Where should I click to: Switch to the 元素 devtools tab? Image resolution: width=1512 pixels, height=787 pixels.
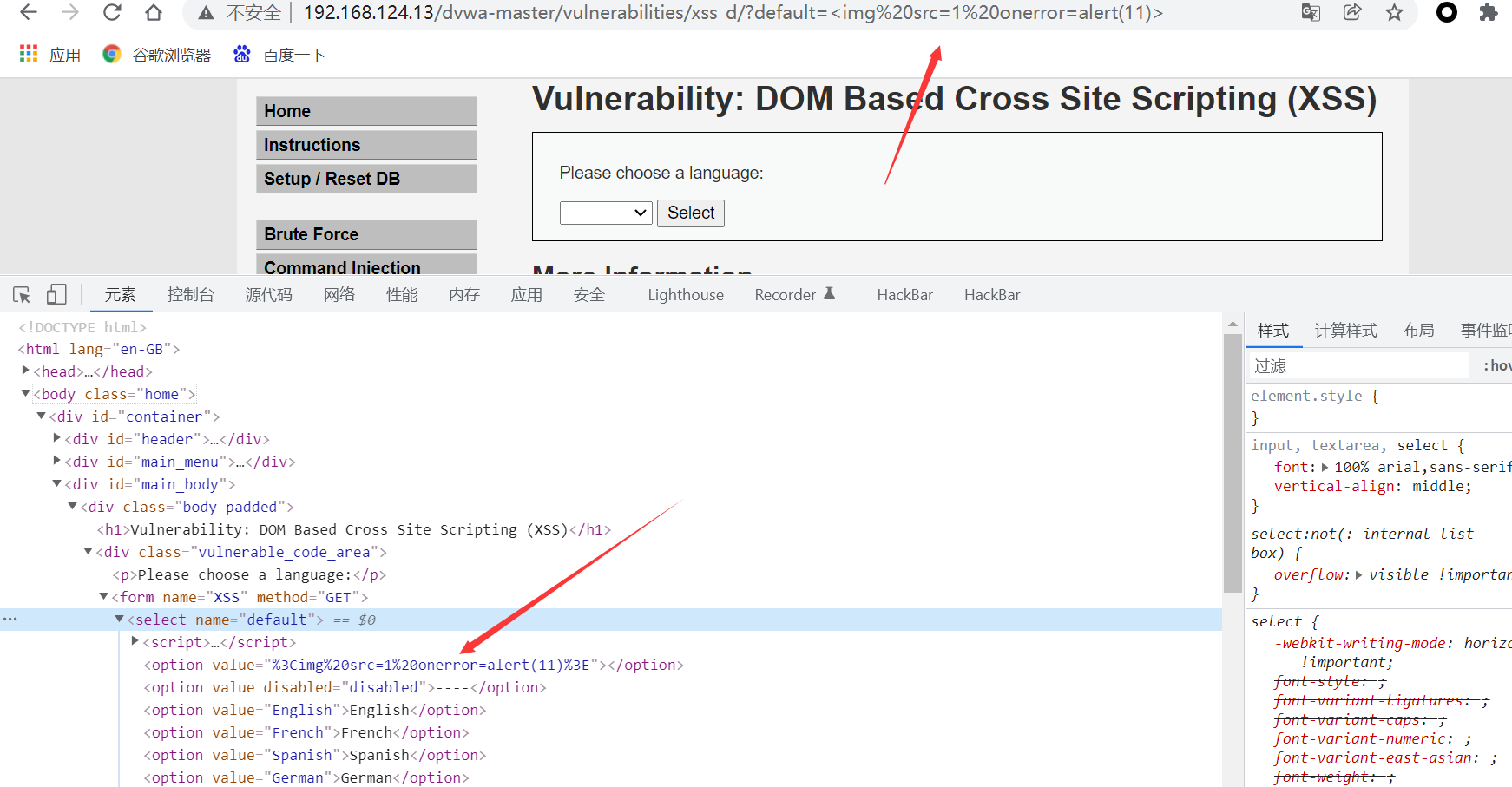click(121, 295)
